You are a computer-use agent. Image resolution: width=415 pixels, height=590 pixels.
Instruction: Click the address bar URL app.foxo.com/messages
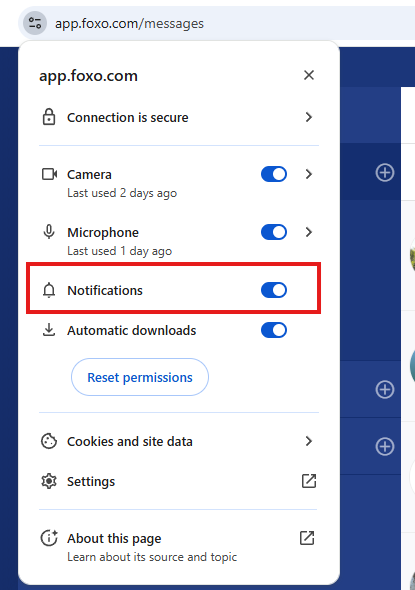[129, 24]
